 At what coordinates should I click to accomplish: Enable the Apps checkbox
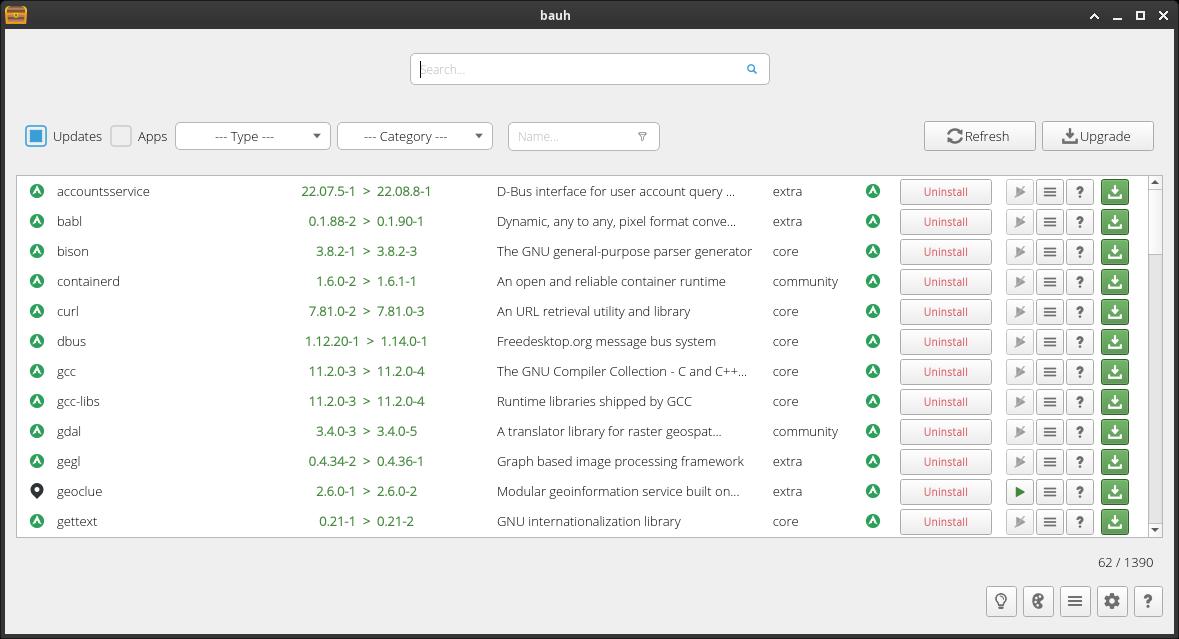coord(121,136)
